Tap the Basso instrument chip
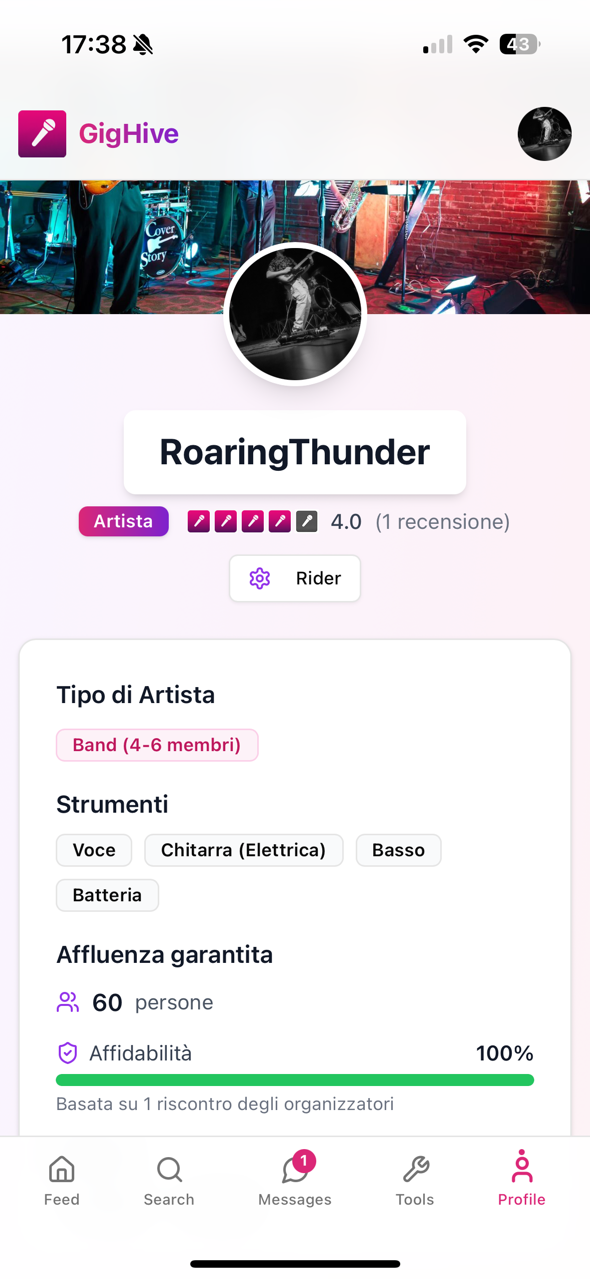Viewport: 590px width, 1280px height. pos(399,850)
